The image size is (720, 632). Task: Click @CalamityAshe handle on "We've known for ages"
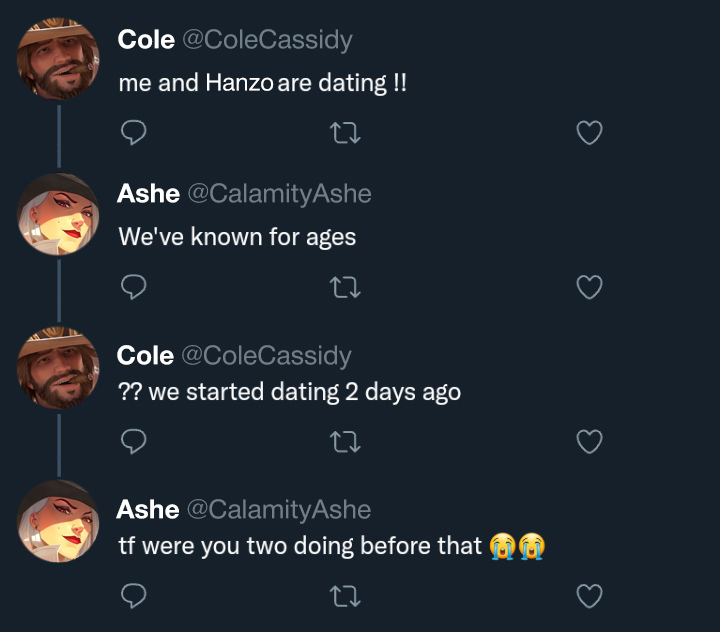point(279,194)
